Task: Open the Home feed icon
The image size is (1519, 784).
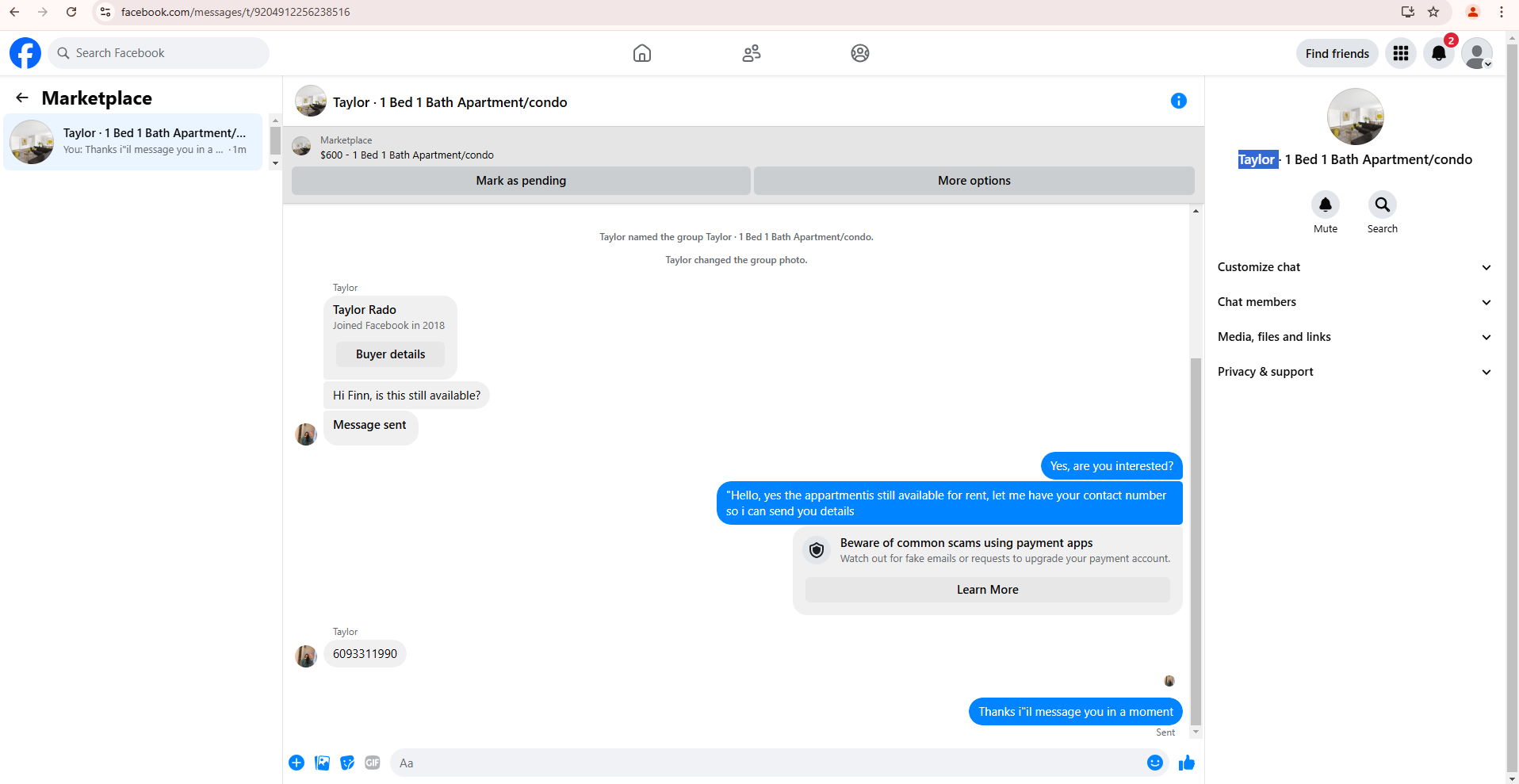Action: point(642,53)
